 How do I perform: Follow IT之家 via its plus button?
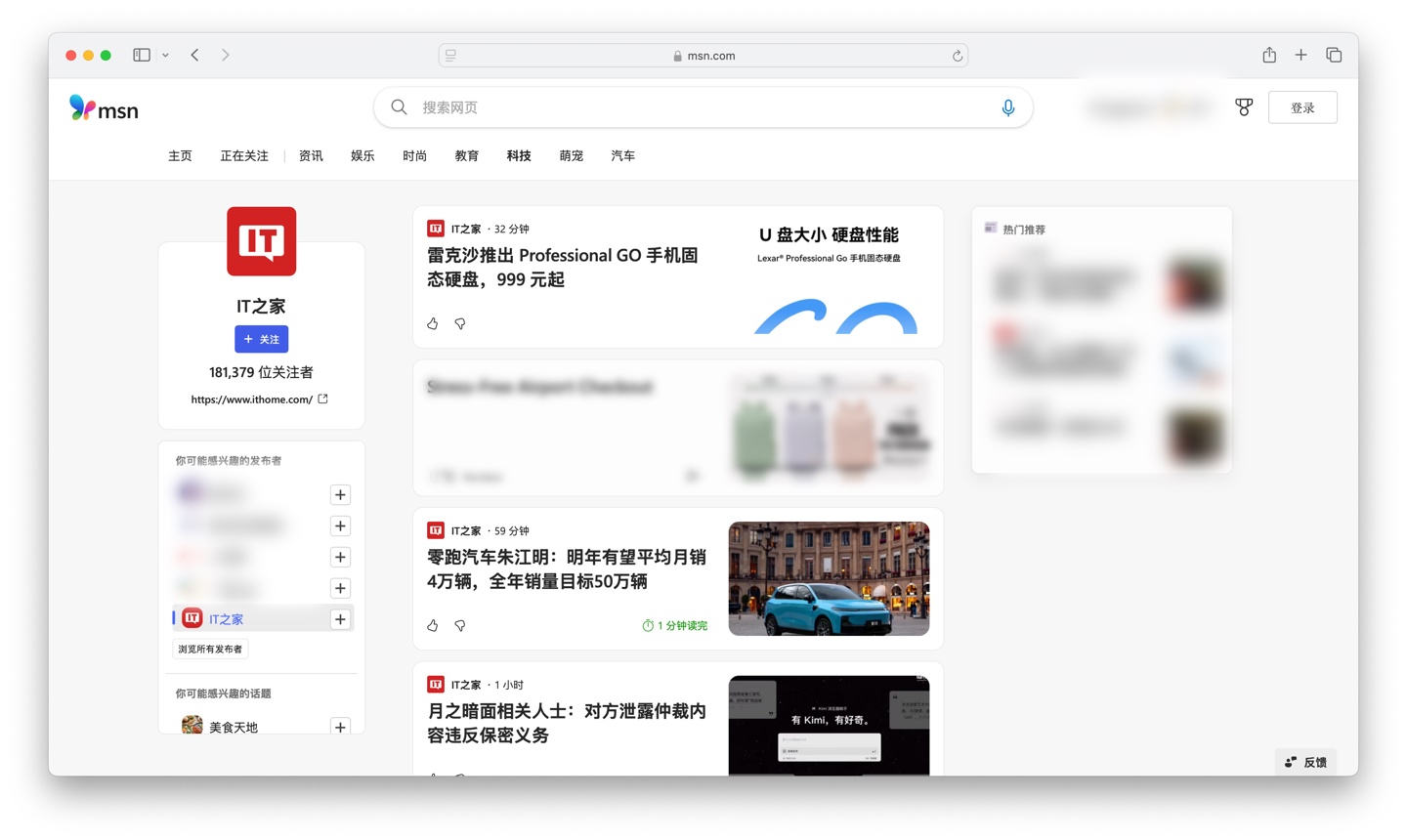tap(340, 618)
